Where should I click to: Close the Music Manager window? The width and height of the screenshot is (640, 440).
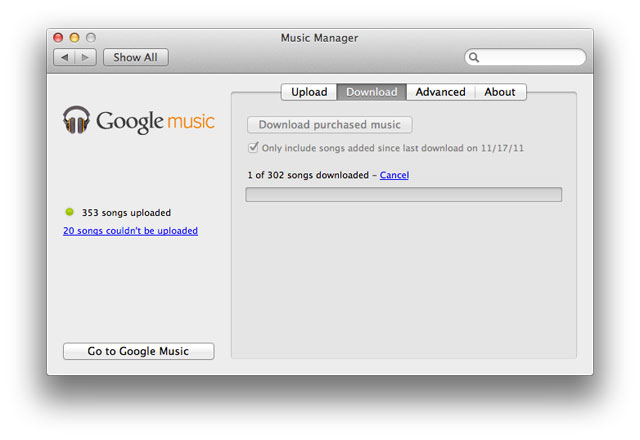[58, 38]
